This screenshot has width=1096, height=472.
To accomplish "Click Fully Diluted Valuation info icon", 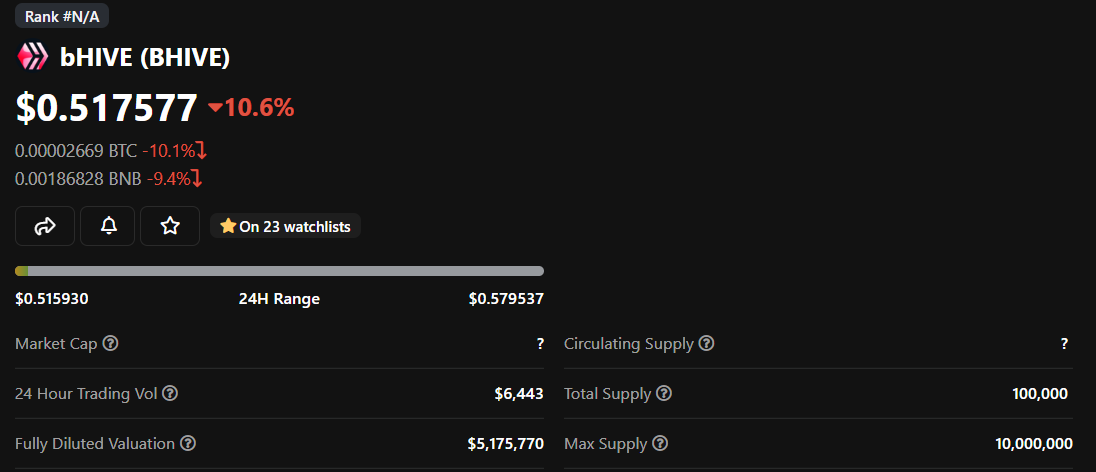I will click(x=188, y=443).
